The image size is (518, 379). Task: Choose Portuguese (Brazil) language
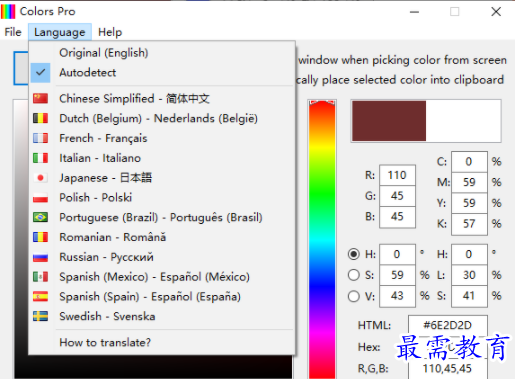[x=162, y=217]
